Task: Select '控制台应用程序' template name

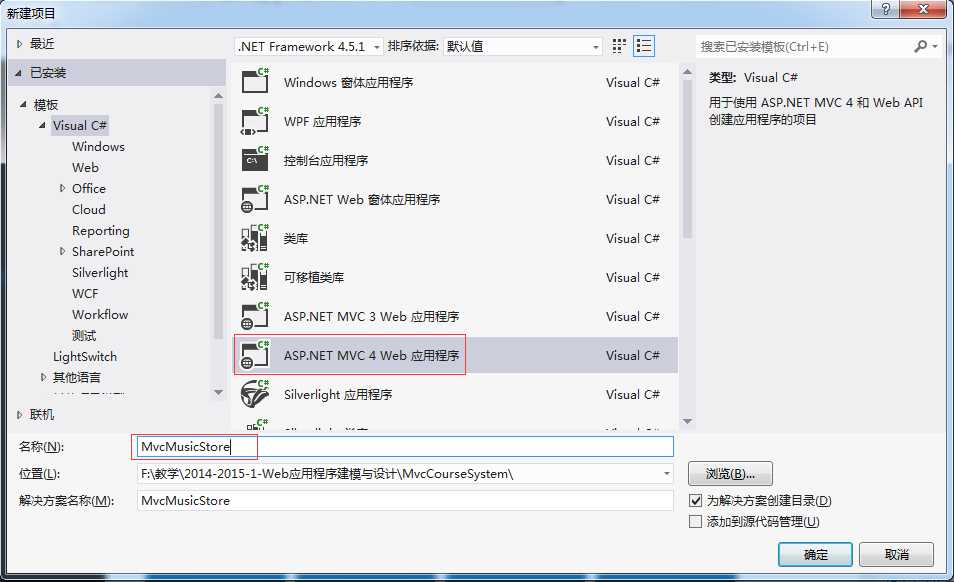Action: click(x=326, y=160)
